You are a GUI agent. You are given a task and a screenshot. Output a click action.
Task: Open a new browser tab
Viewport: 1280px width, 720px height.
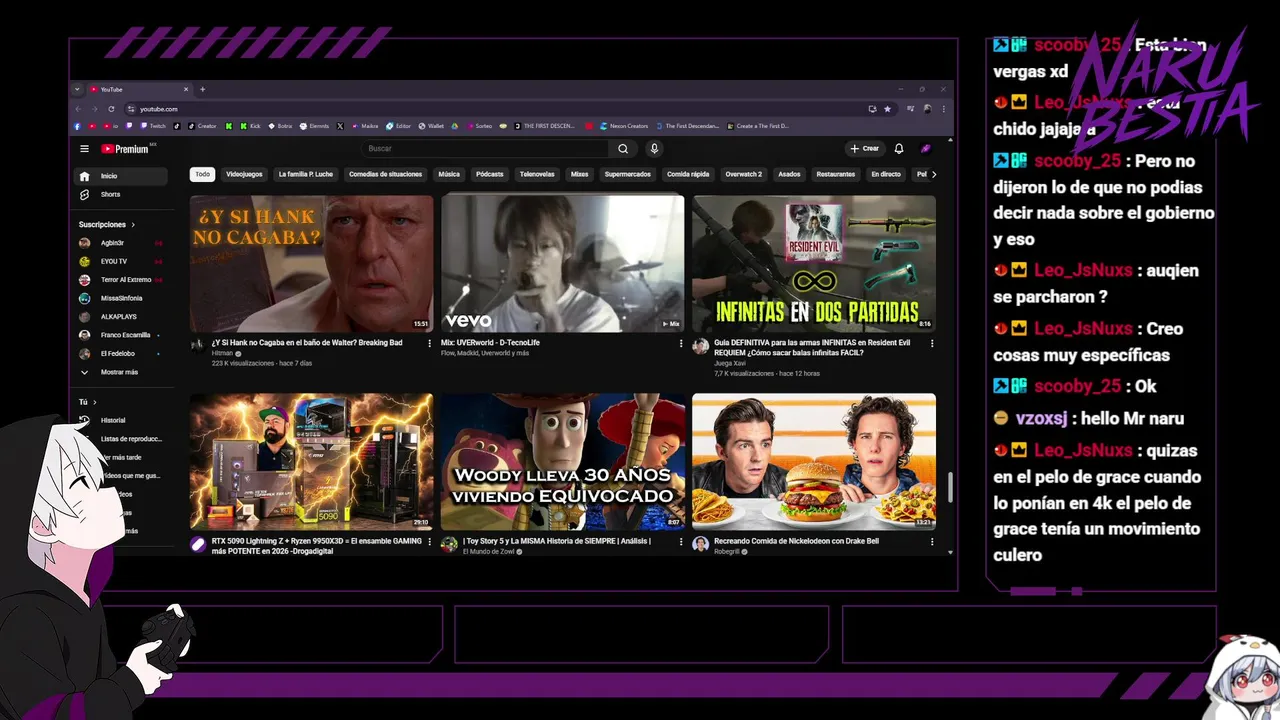(202, 89)
